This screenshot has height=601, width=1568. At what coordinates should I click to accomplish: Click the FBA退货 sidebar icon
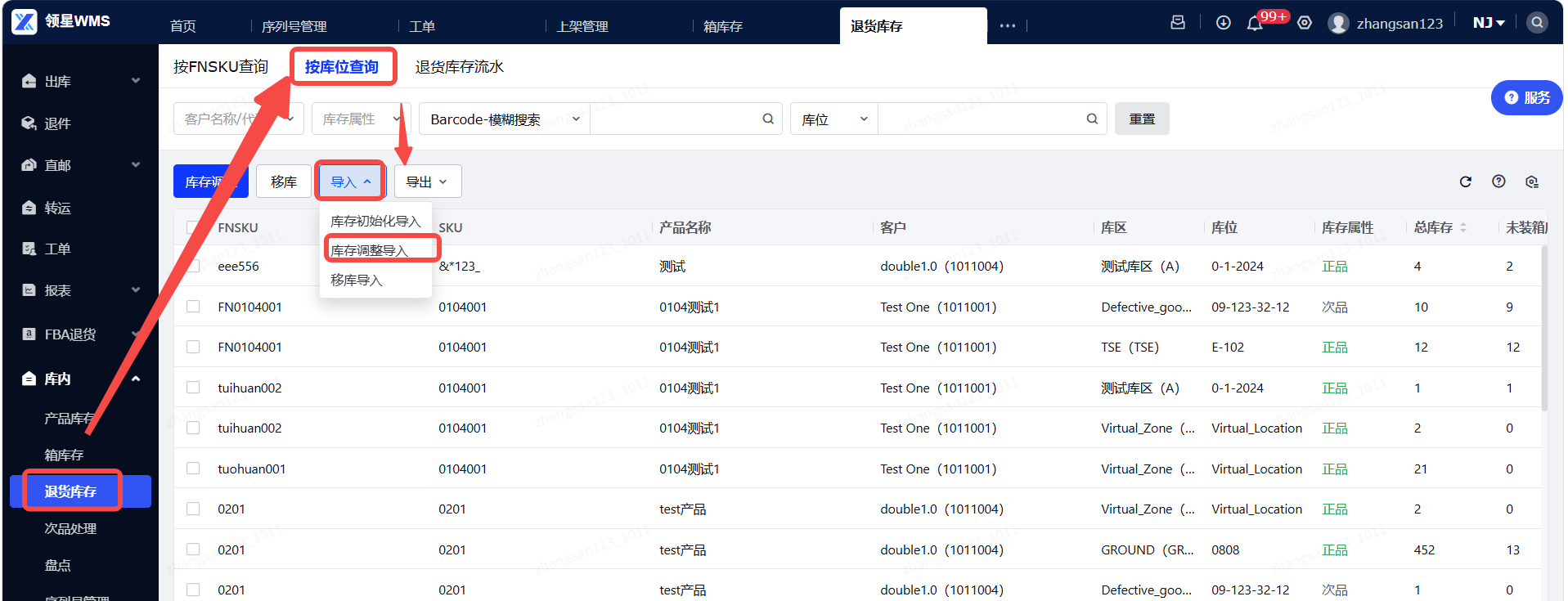pyautogui.click(x=29, y=334)
